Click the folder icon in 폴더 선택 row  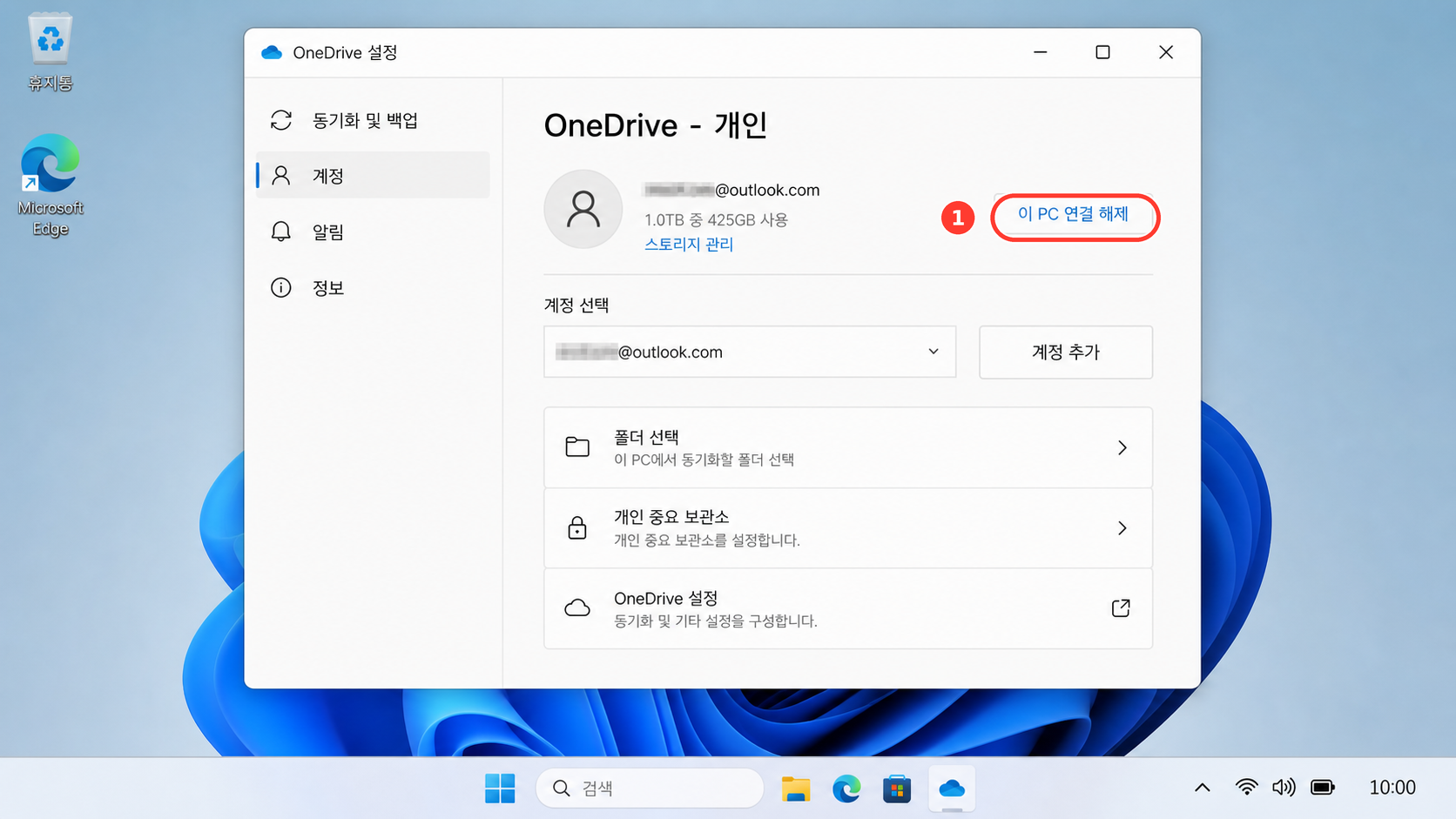(x=577, y=447)
